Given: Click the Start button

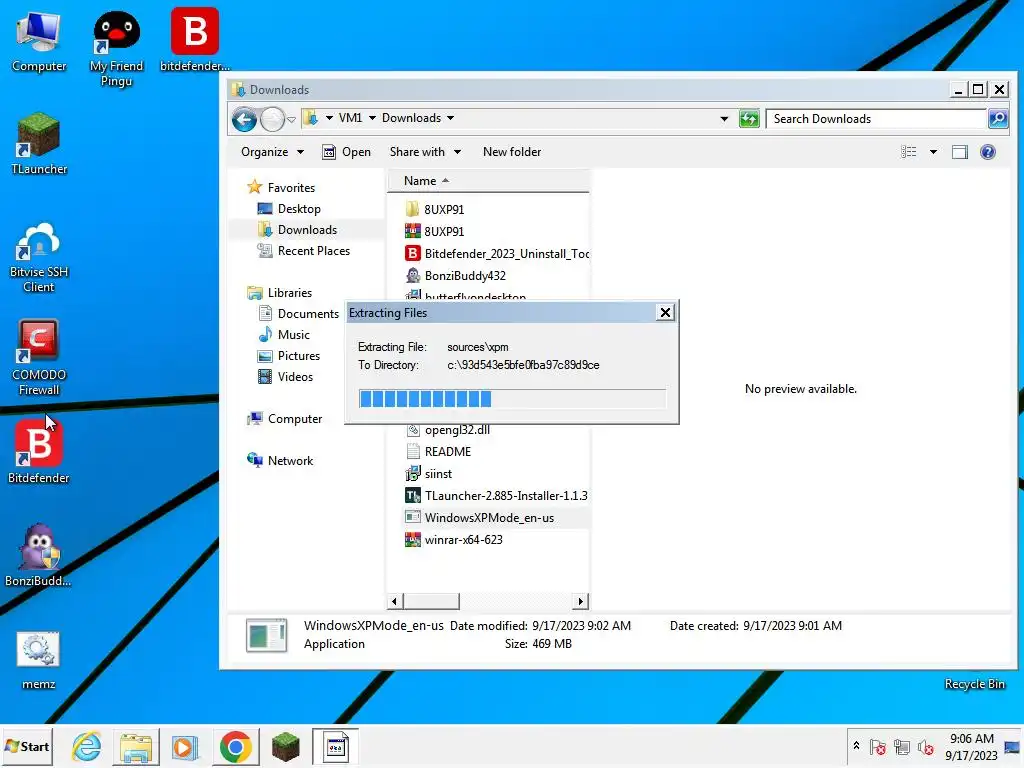Looking at the screenshot, I should pos(27,746).
